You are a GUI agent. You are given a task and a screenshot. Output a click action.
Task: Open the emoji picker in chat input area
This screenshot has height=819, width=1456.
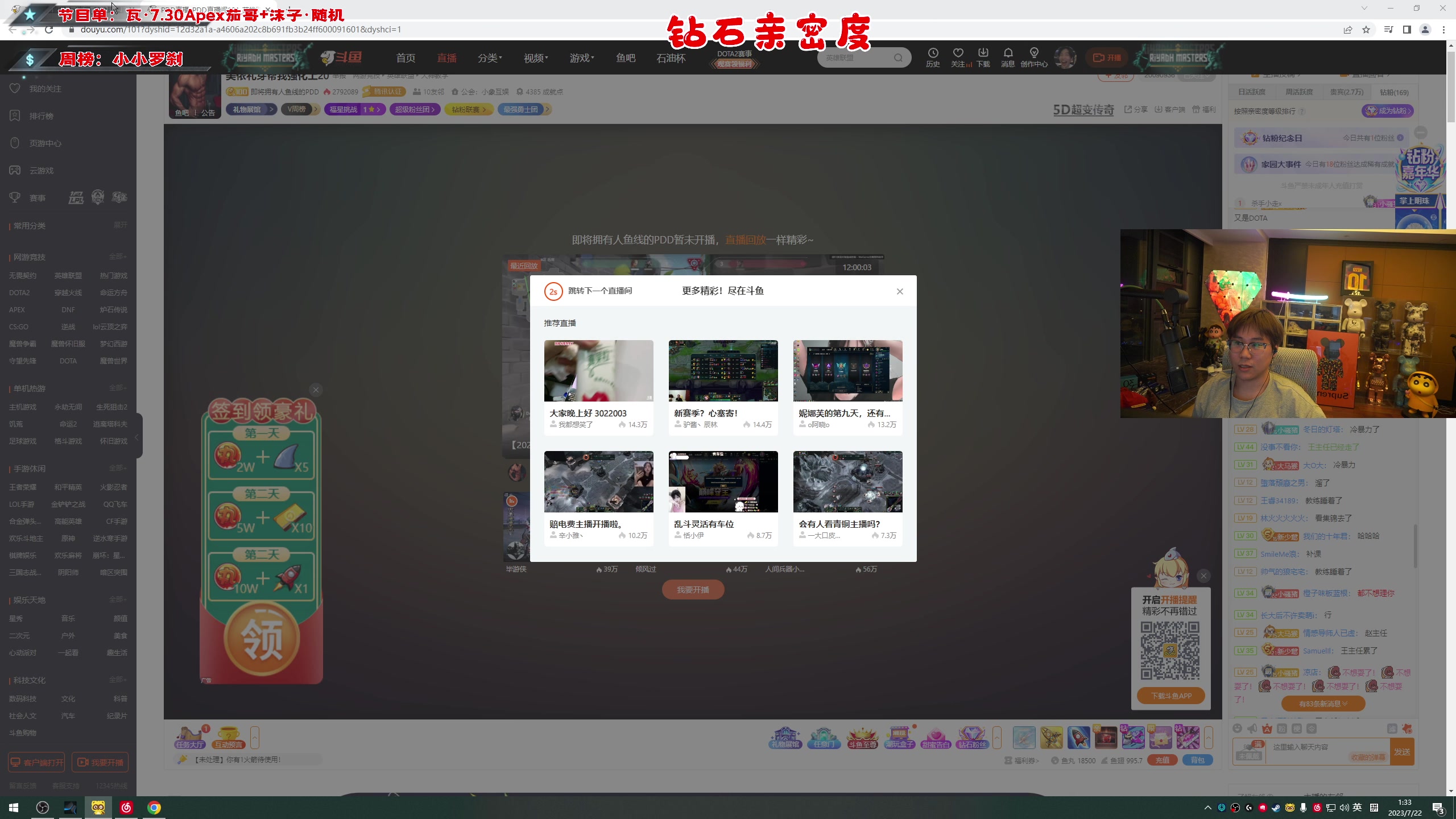[x=1238, y=729]
